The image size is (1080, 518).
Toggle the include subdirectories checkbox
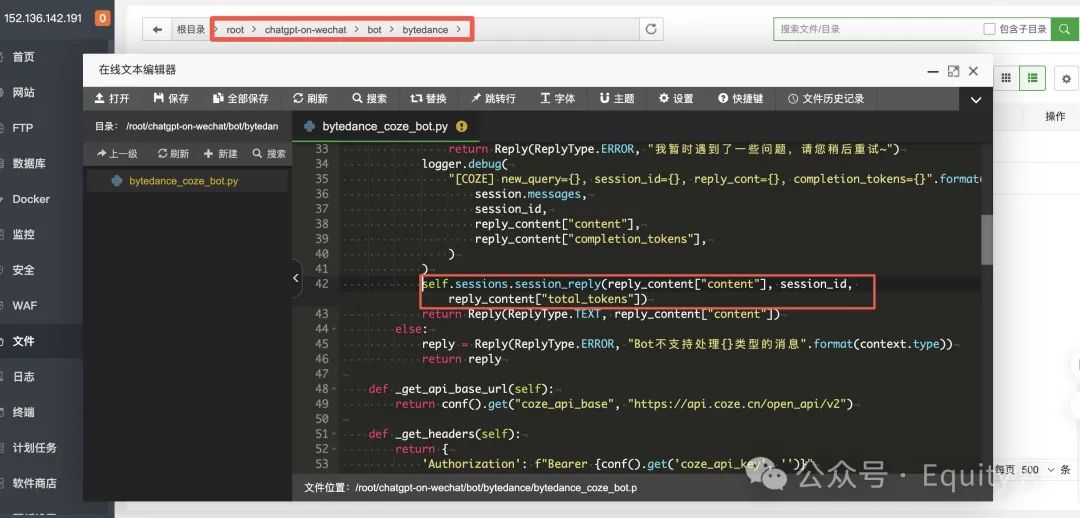click(x=989, y=29)
